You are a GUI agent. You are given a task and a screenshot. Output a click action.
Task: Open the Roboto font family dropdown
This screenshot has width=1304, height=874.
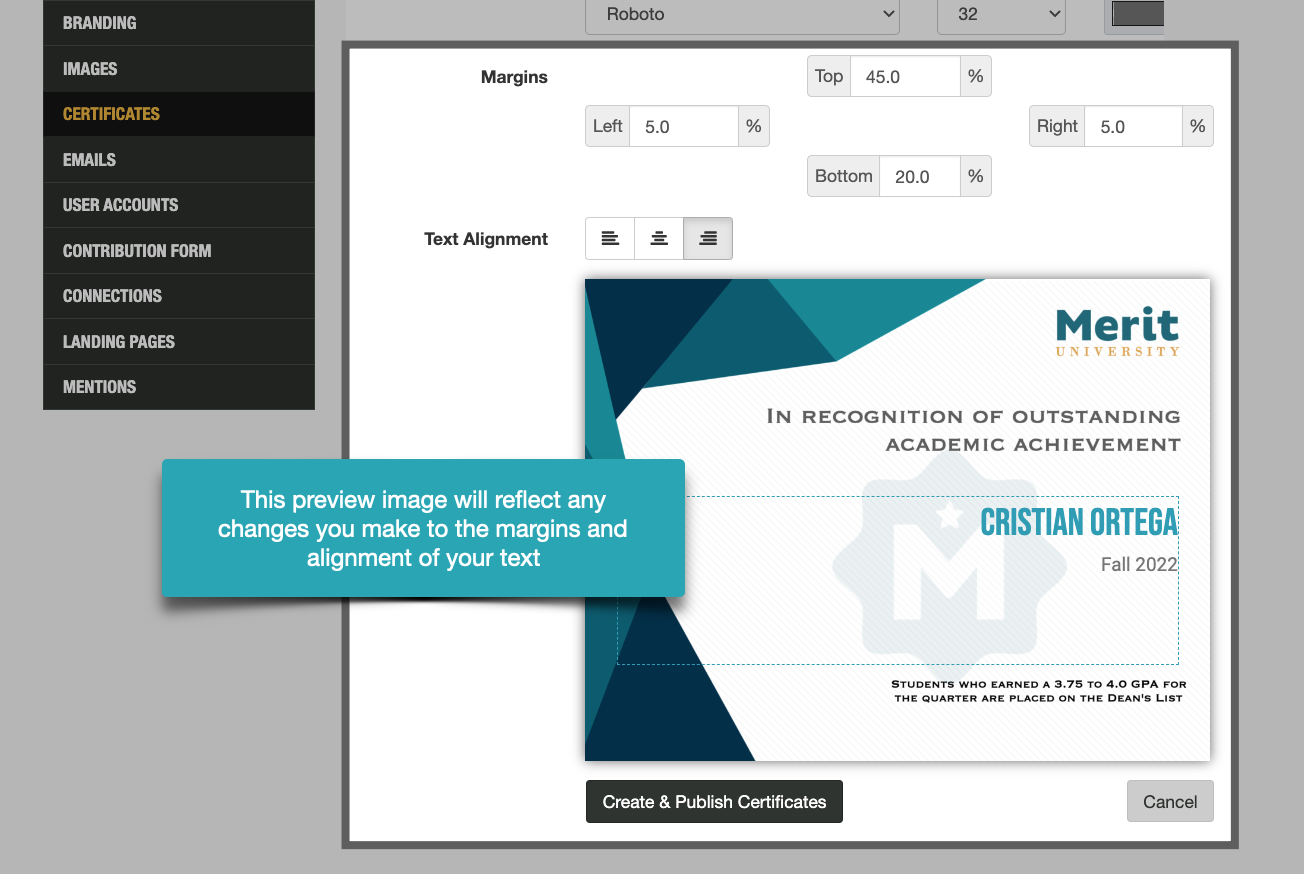[741, 15]
